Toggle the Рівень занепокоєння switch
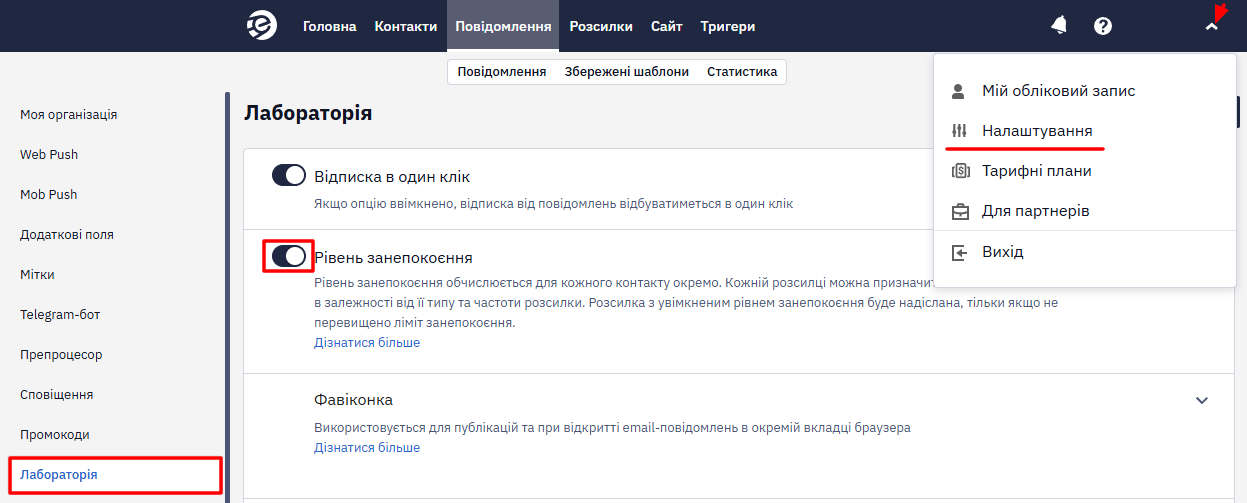The height and width of the screenshot is (503, 1247). click(x=289, y=256)
